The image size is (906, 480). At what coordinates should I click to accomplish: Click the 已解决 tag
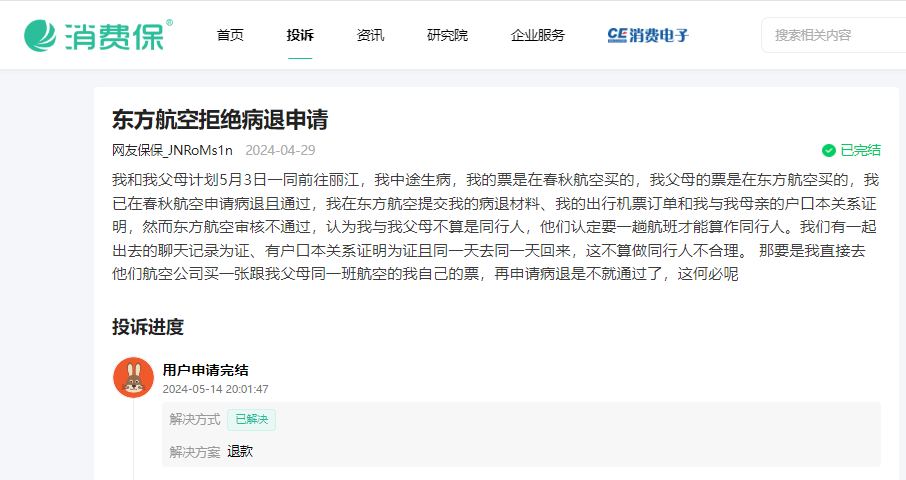(x=251, y=419)
